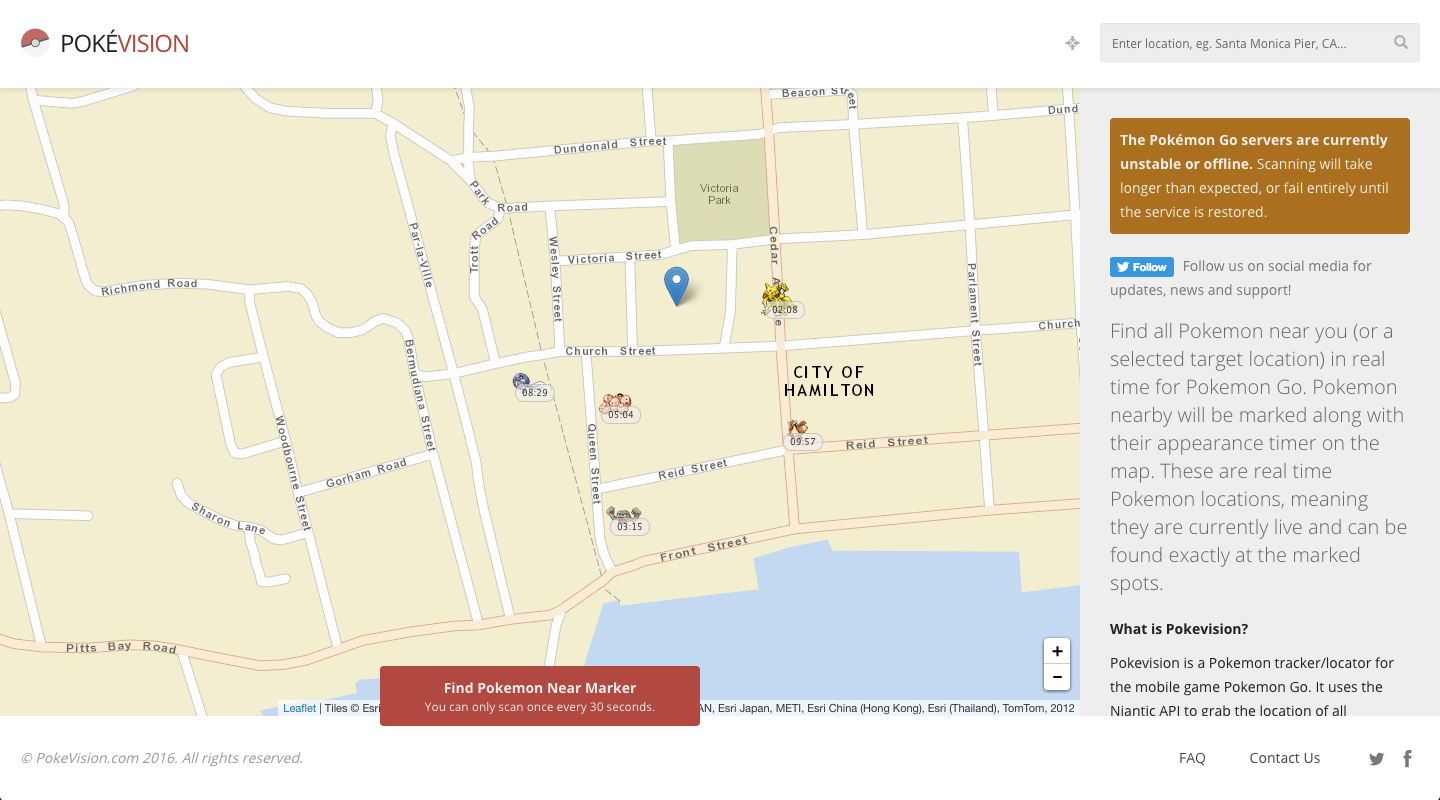Click the PokéVision pokeball logo
Image resolution: width=1440 pixels, height=800 pixels.
pyautogui.click(x=35, y=43)
